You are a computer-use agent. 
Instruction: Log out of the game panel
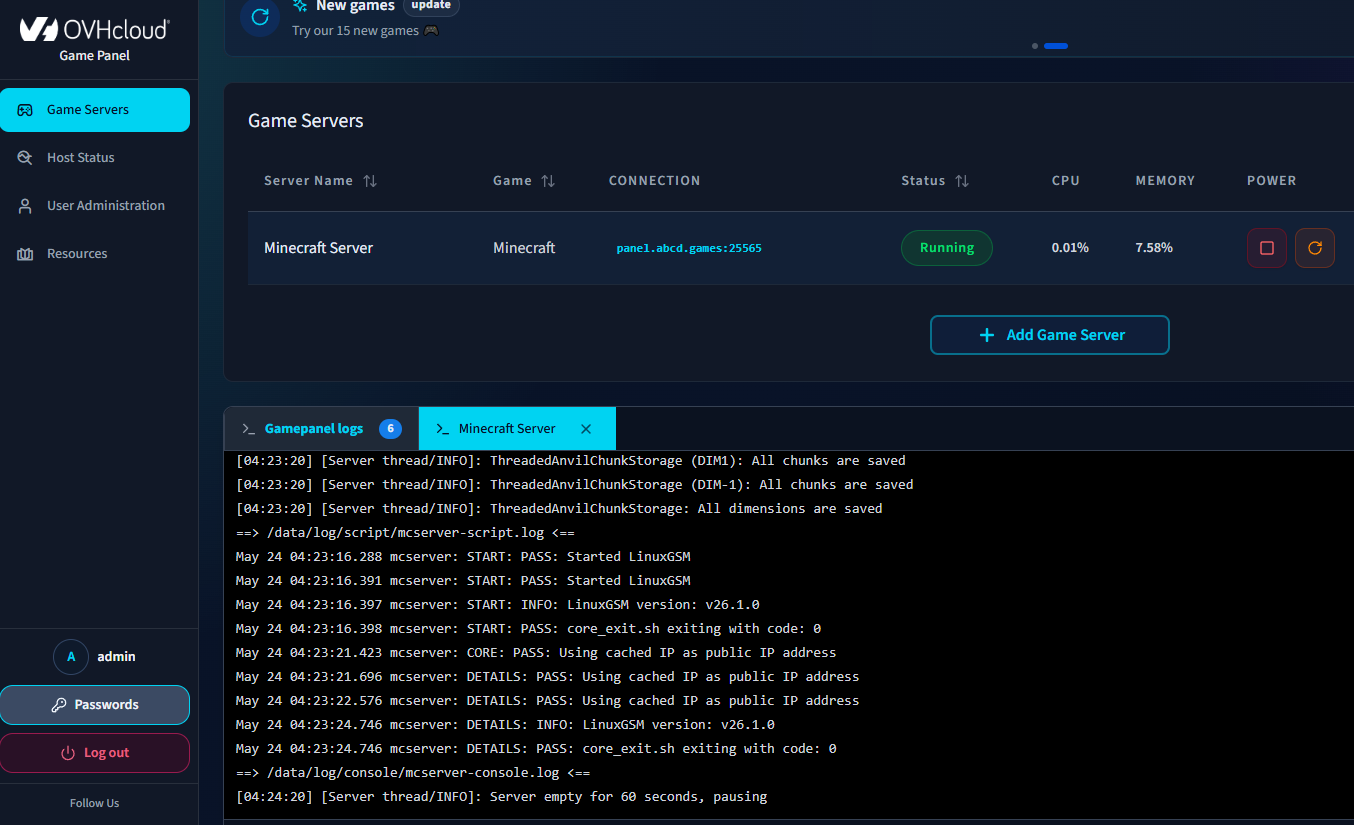95,753
